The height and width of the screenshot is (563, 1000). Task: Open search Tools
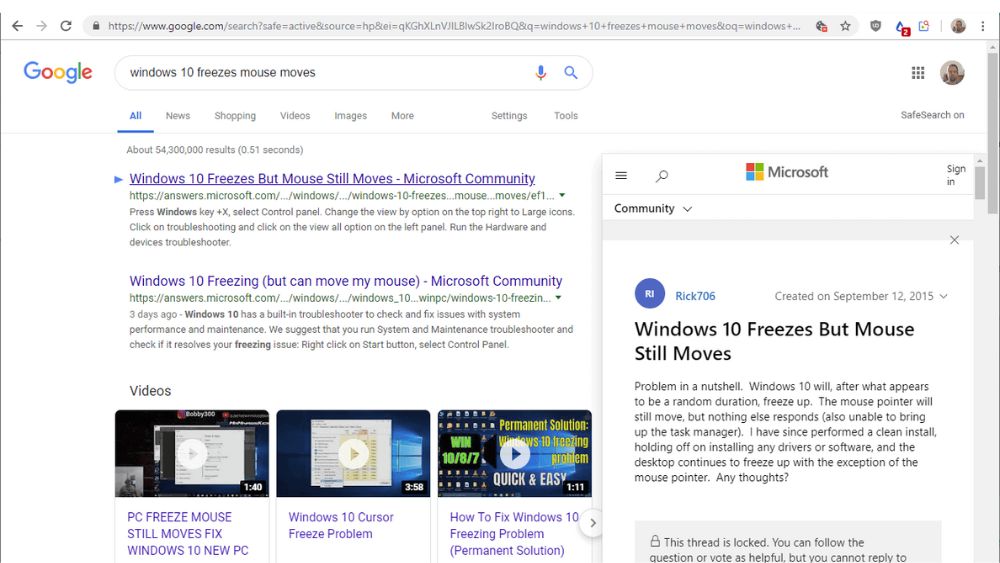566,115
